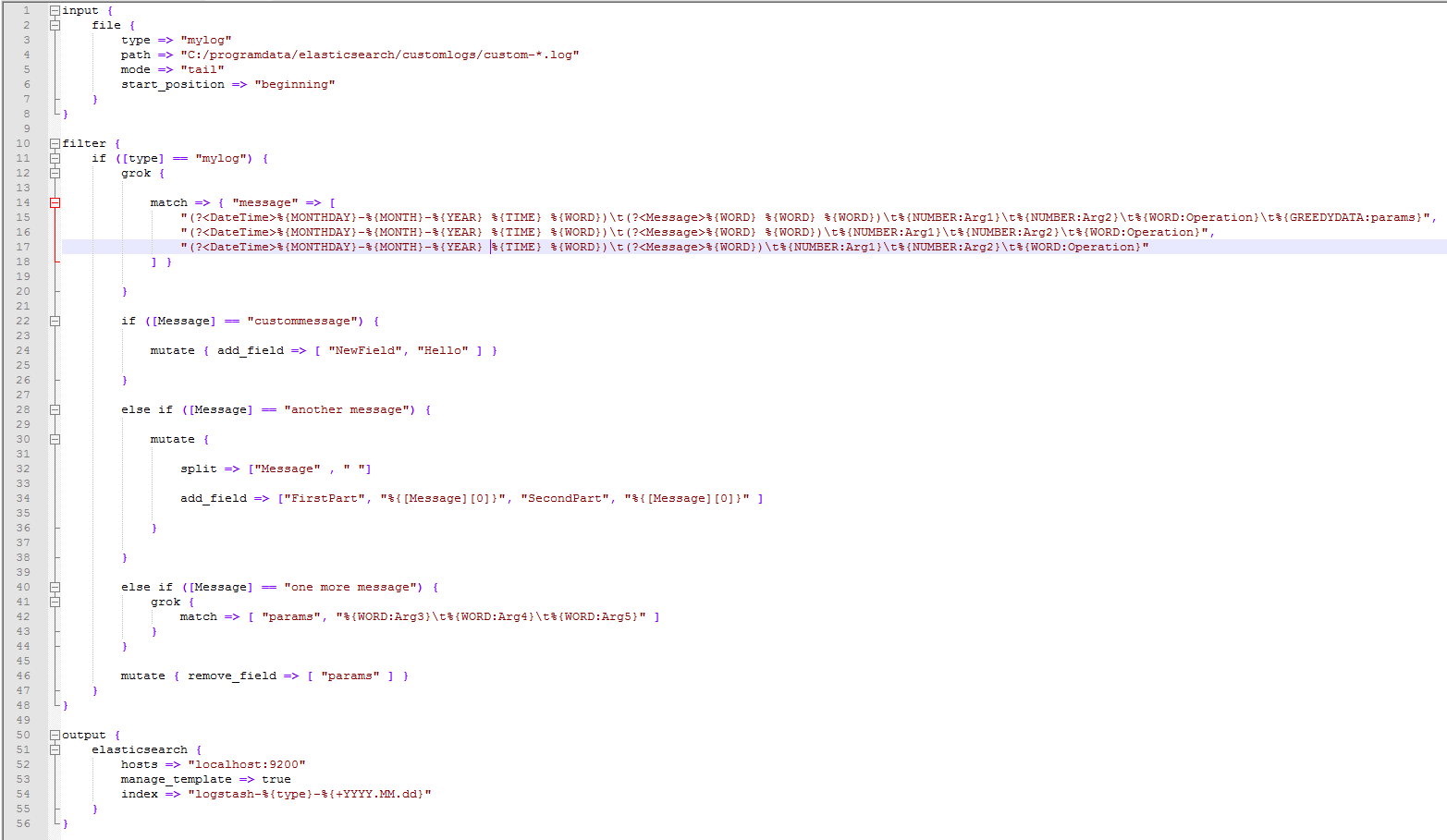Collapse the red match fold marker
The image size is (1447, 840).
[55, 202]
